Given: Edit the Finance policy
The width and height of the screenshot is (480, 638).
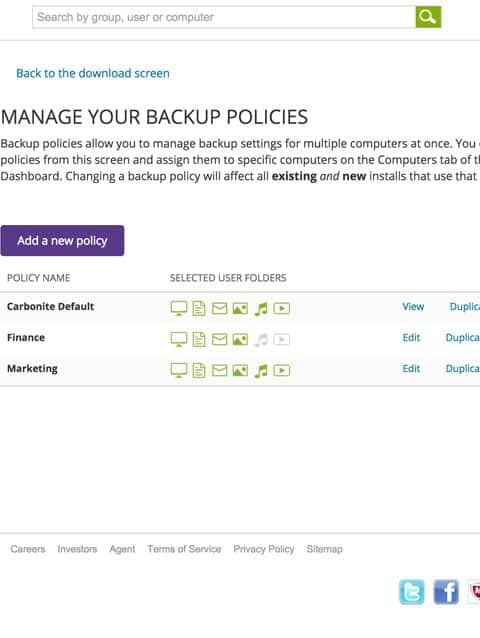Looking at the screenshot, I should [411, 337].
